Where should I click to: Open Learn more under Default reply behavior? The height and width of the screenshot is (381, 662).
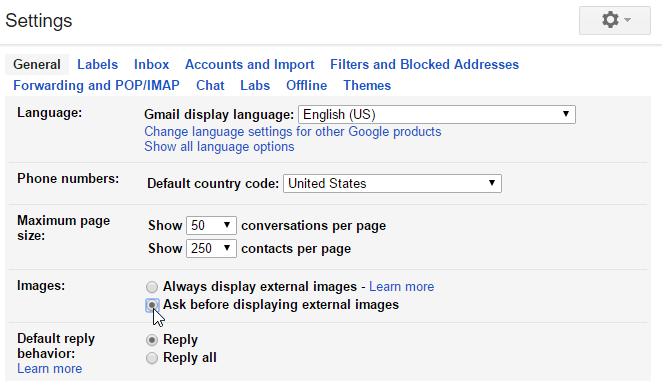pos(49,369)
